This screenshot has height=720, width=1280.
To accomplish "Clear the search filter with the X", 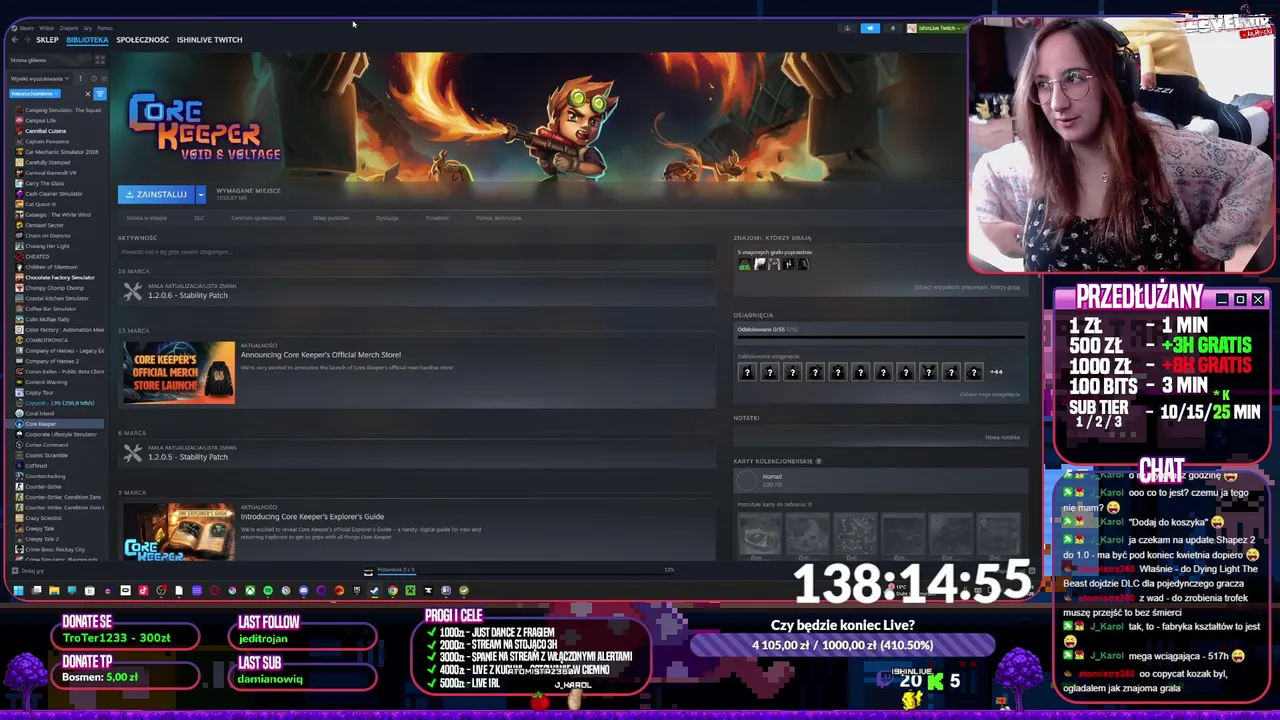I will point(88,94).
